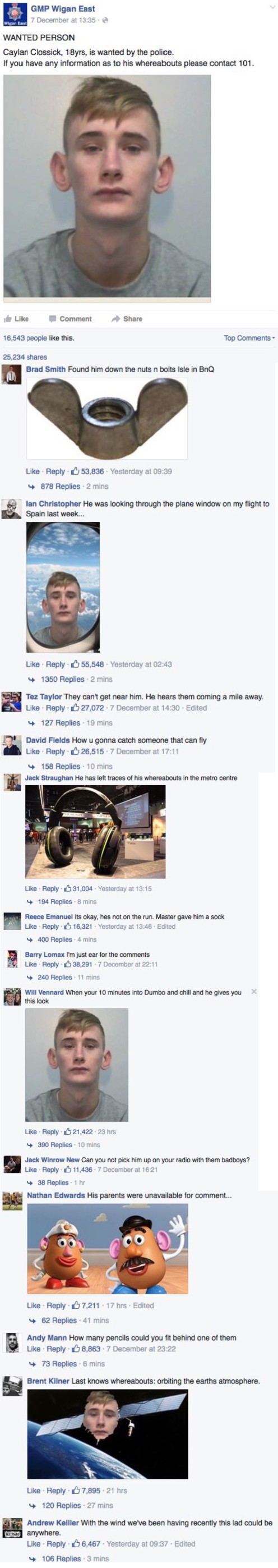Hide Will Vennard's comment with X

pyautogui.click(x=254, y=992)
